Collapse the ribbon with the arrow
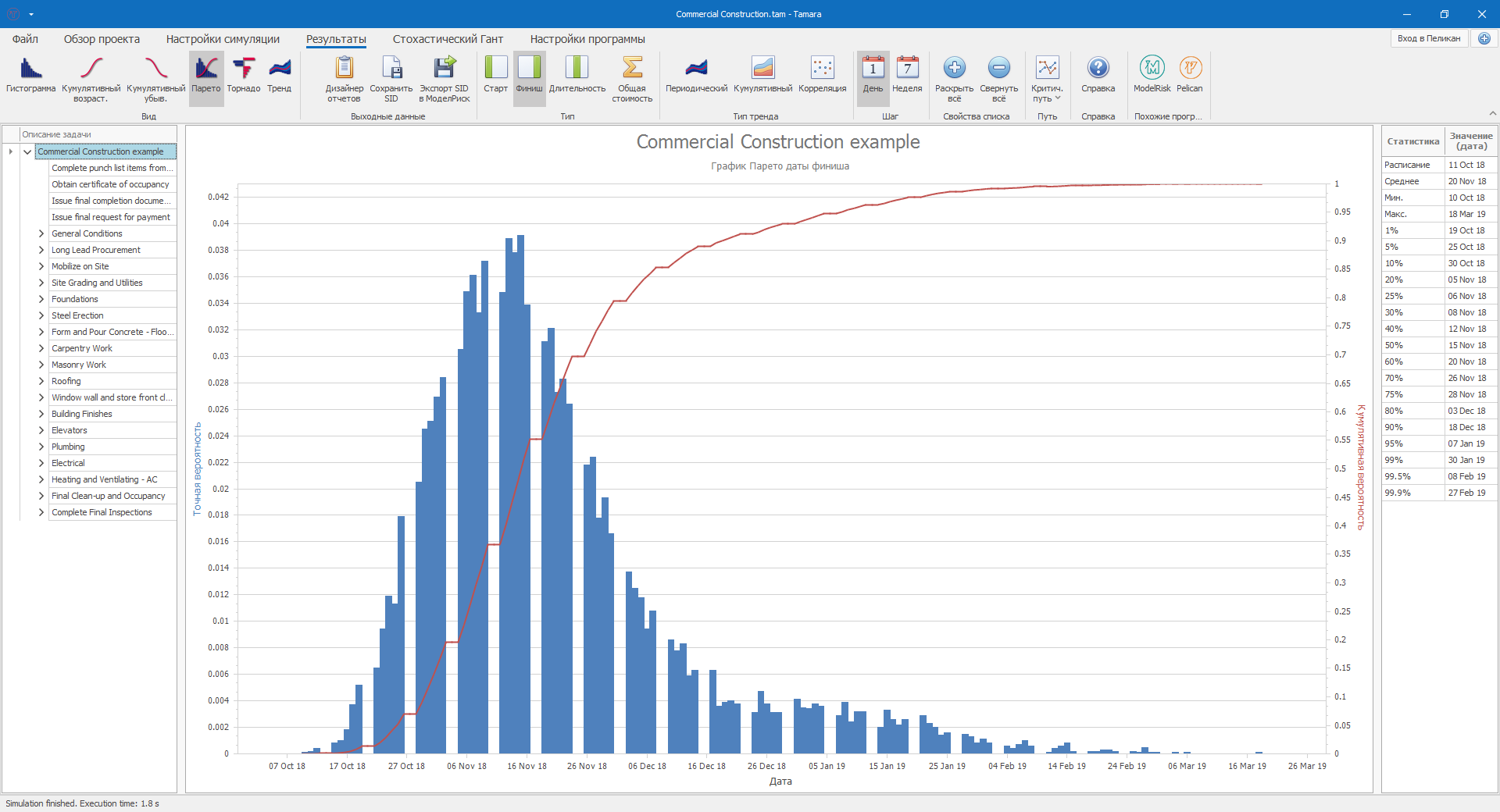The height and width of the screenshot is (812, 1500). tap(1492, 114)
